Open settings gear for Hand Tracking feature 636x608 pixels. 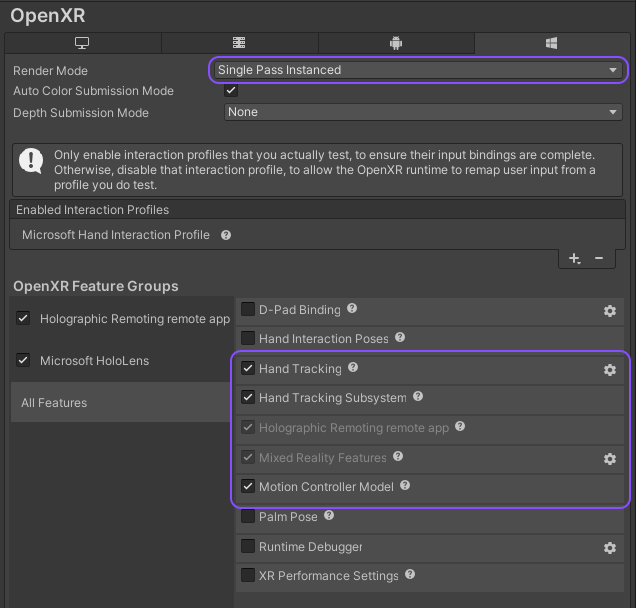coord(610,370)
